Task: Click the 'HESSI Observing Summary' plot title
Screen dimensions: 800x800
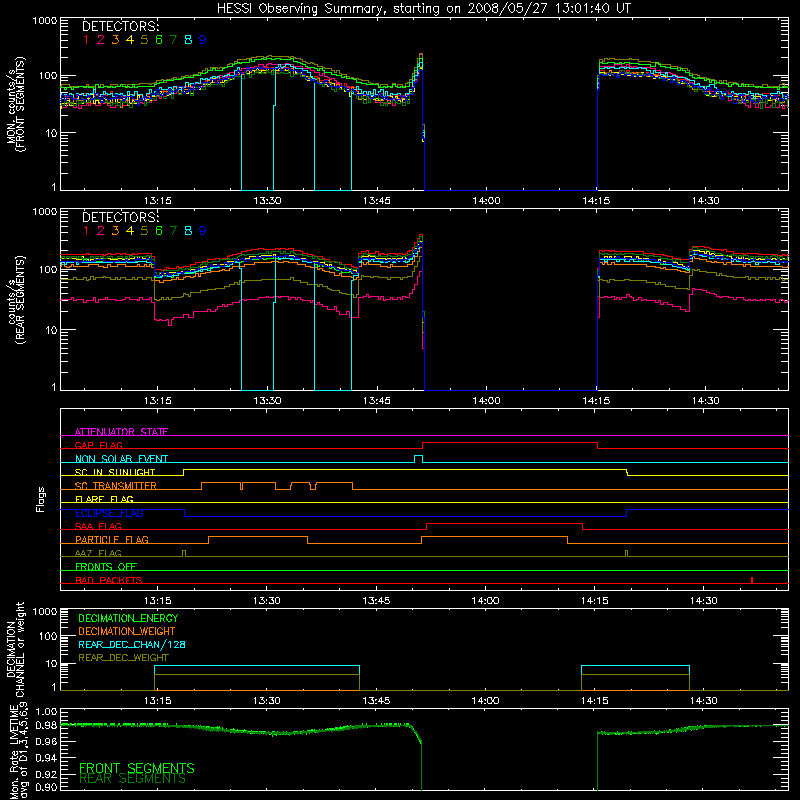Action: point(424,9)
